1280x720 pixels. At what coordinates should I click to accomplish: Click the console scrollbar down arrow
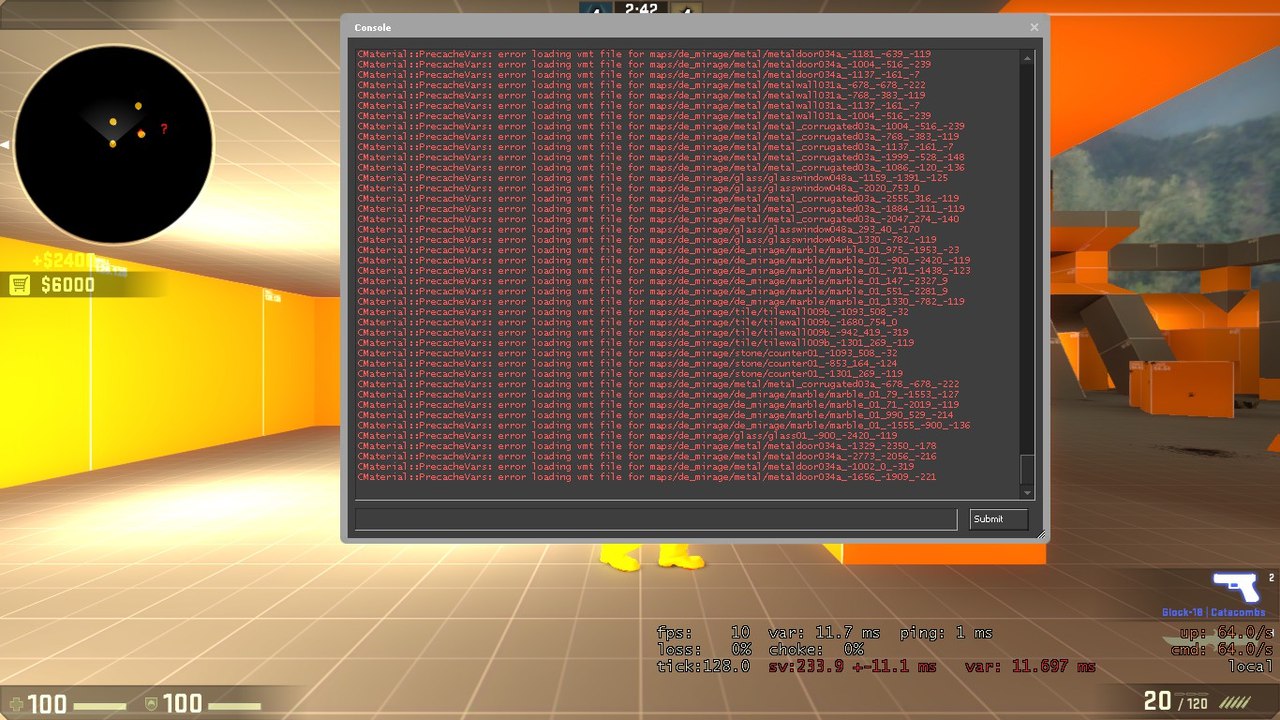[1026, 493]
